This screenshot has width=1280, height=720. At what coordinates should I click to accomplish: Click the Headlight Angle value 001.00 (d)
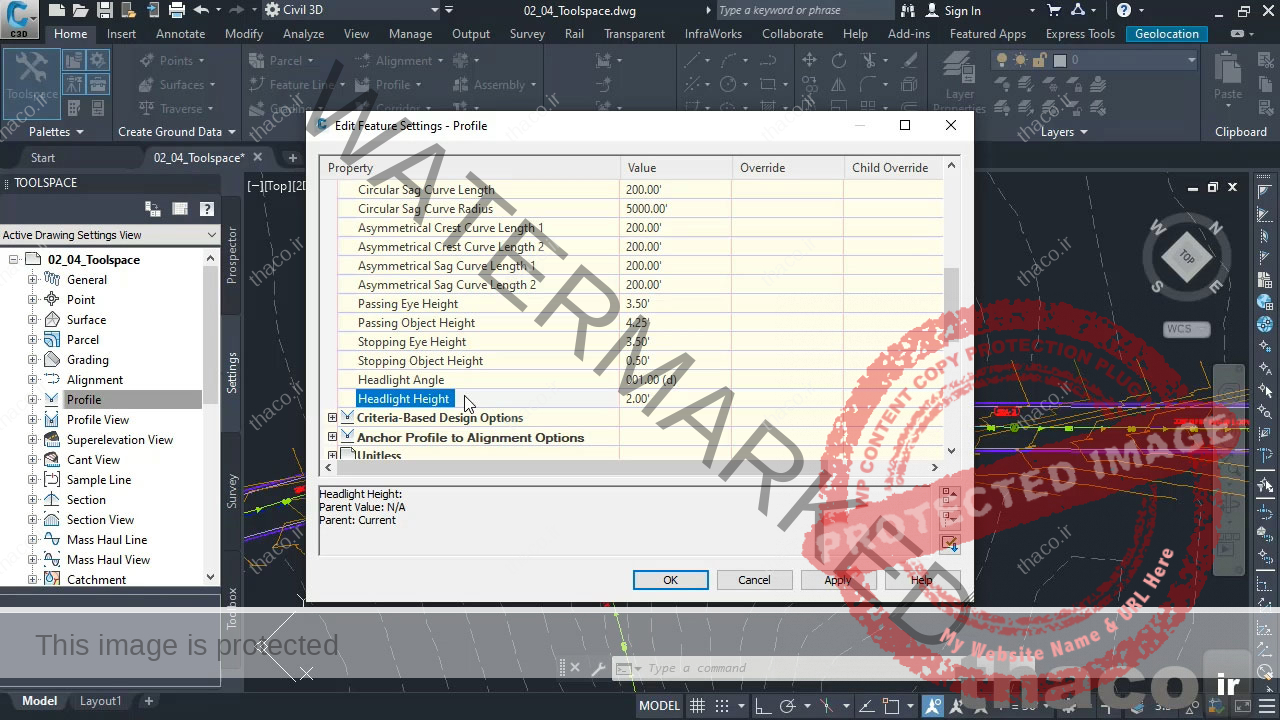tap(651, 380)
